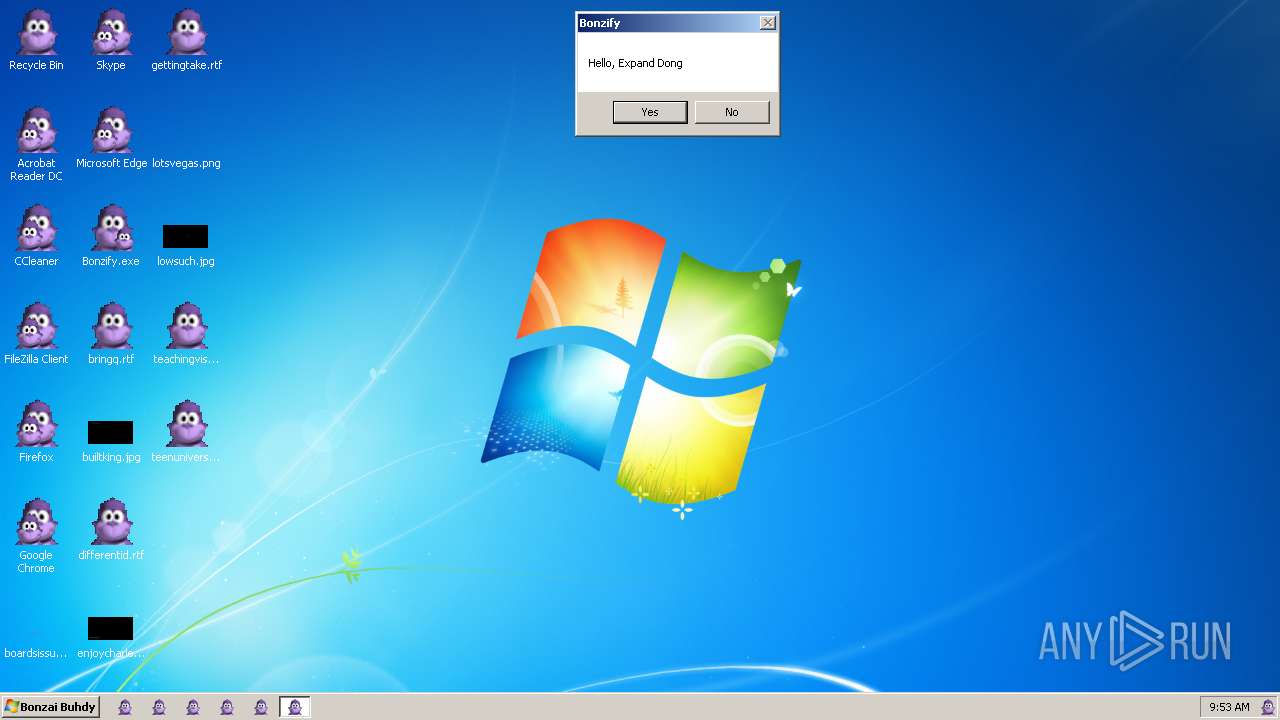Click No in the Bonzify dialog

click(x=732, y=112)
